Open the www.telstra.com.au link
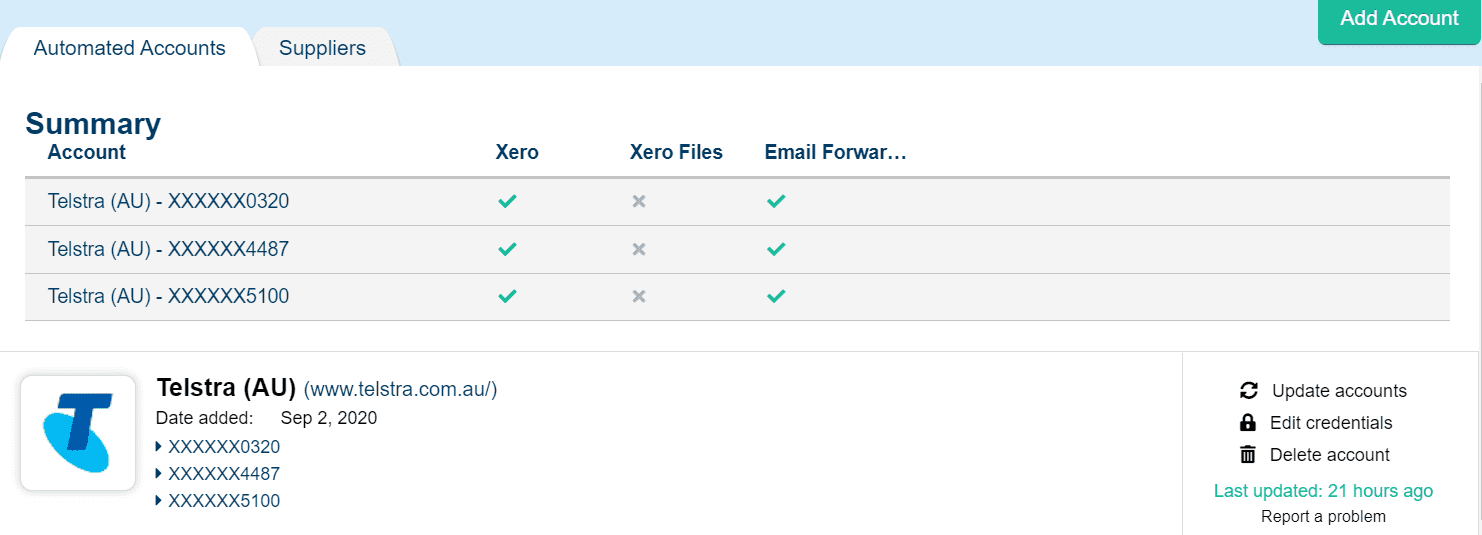Screen dimensions: 1482x535 pos(400,389)
